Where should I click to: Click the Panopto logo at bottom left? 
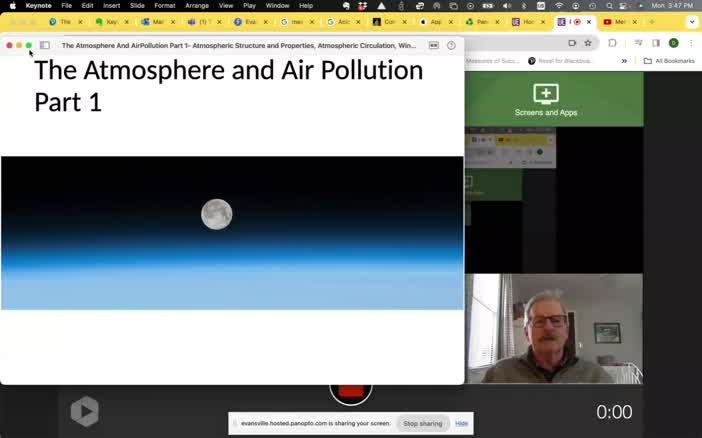pyautogui.click(x=84, y=411)
